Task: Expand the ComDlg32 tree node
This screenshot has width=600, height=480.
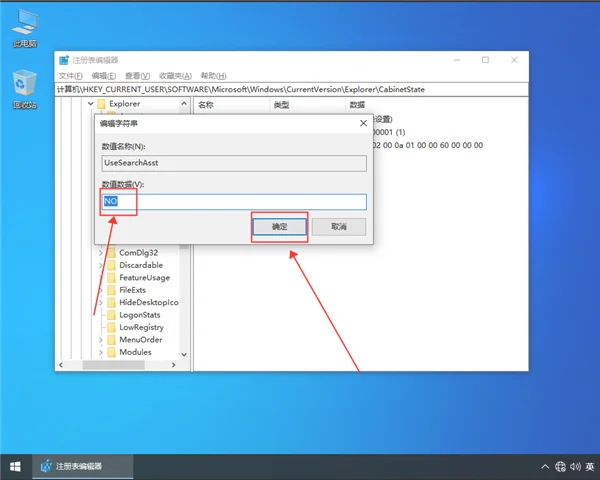Action: pos(101,253)
